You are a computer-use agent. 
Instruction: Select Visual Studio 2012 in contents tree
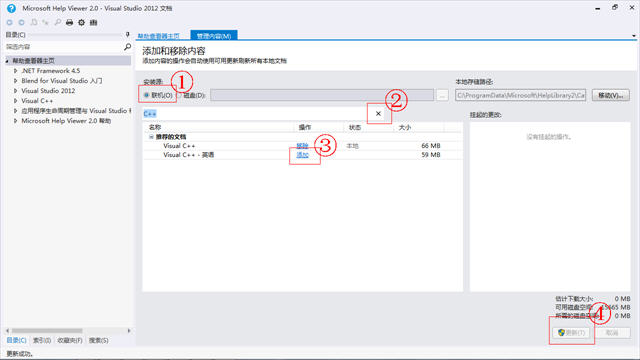click(48, 91)
